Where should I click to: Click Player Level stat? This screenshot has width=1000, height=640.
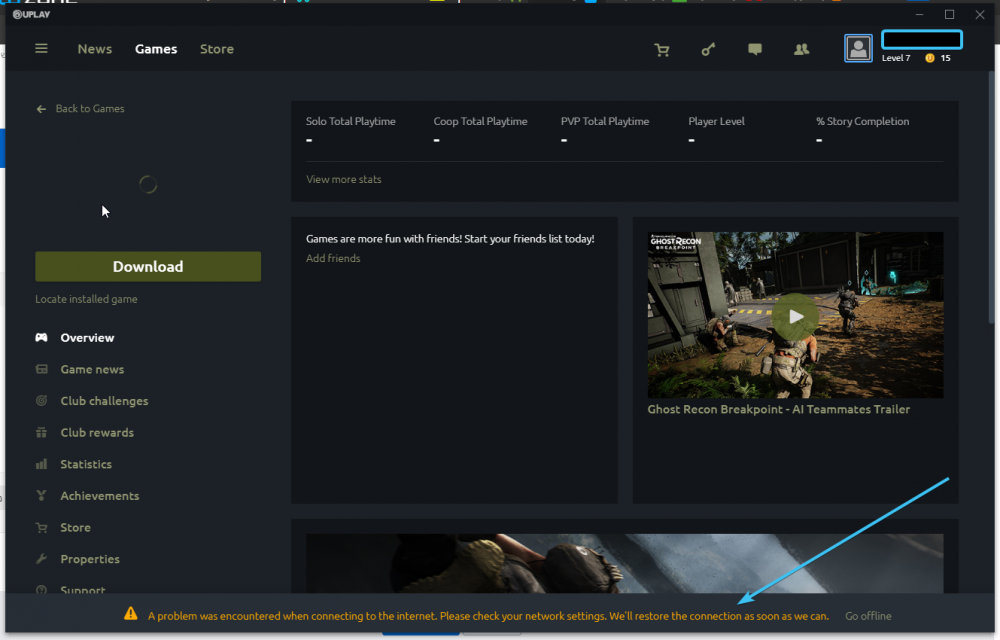[716, 129]
